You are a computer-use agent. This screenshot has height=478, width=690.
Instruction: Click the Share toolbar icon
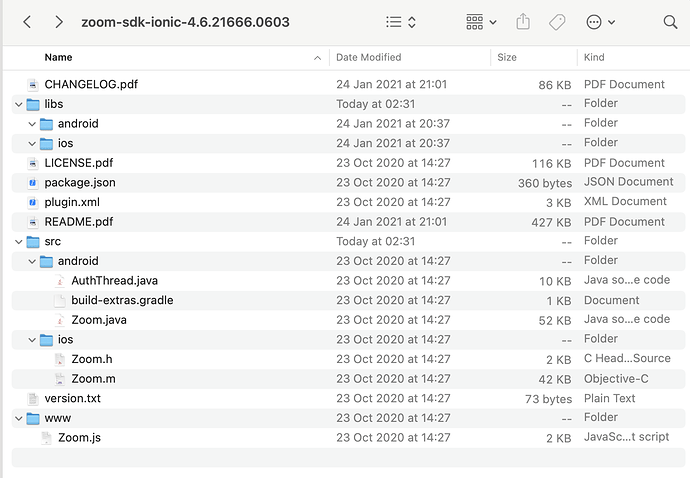[523, 22]
